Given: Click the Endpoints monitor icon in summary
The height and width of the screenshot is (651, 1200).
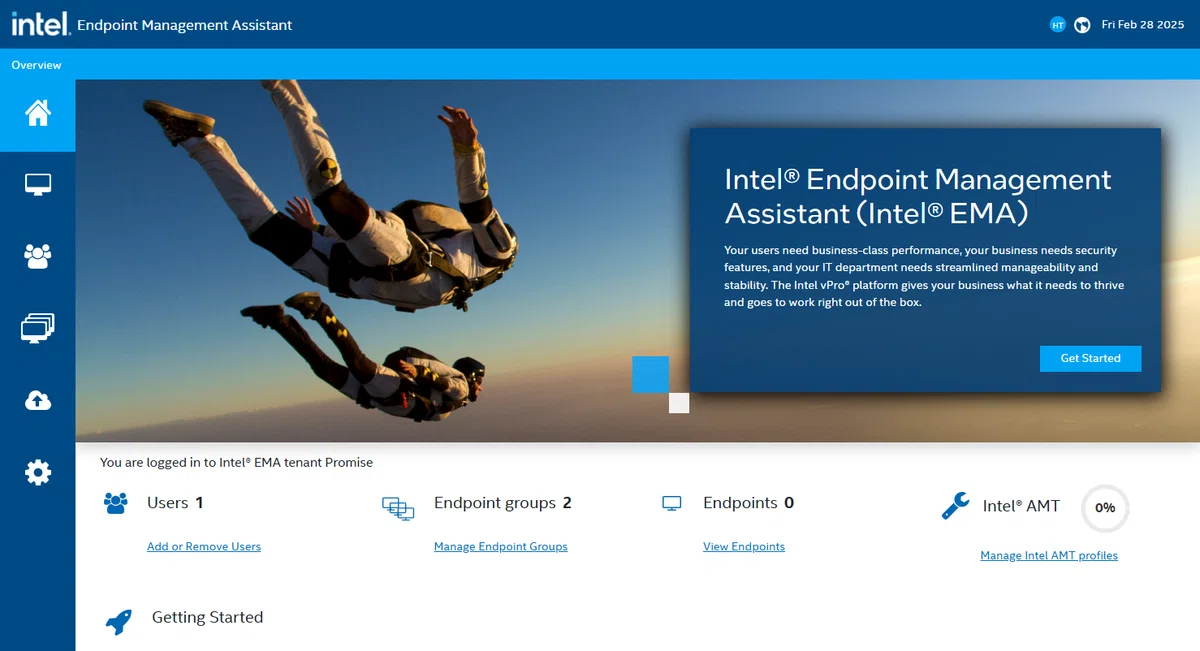Looking at the screenshot, I should tap(672, 504).
